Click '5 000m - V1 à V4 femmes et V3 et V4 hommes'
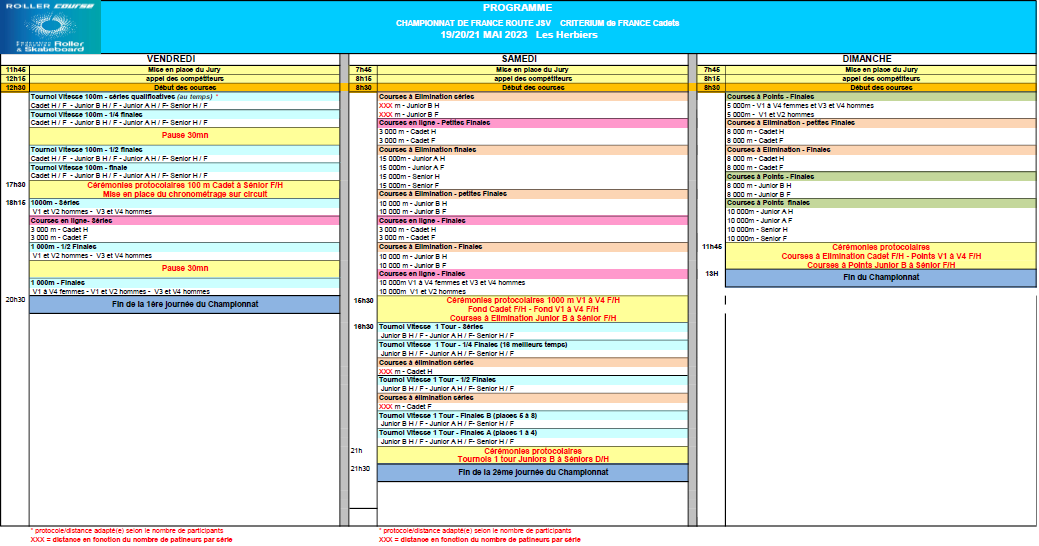 [800, 105]
